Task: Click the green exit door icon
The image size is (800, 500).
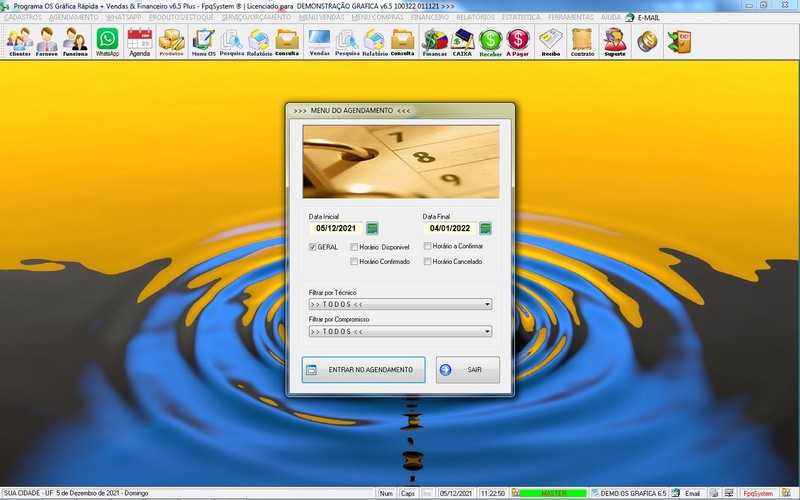Action: 679,41
